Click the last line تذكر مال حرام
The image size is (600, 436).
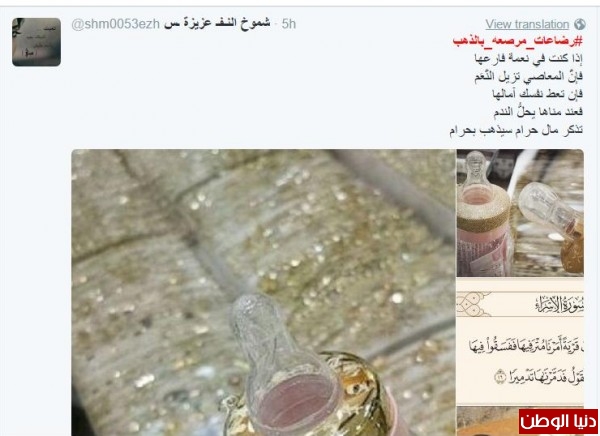point(516,130)
